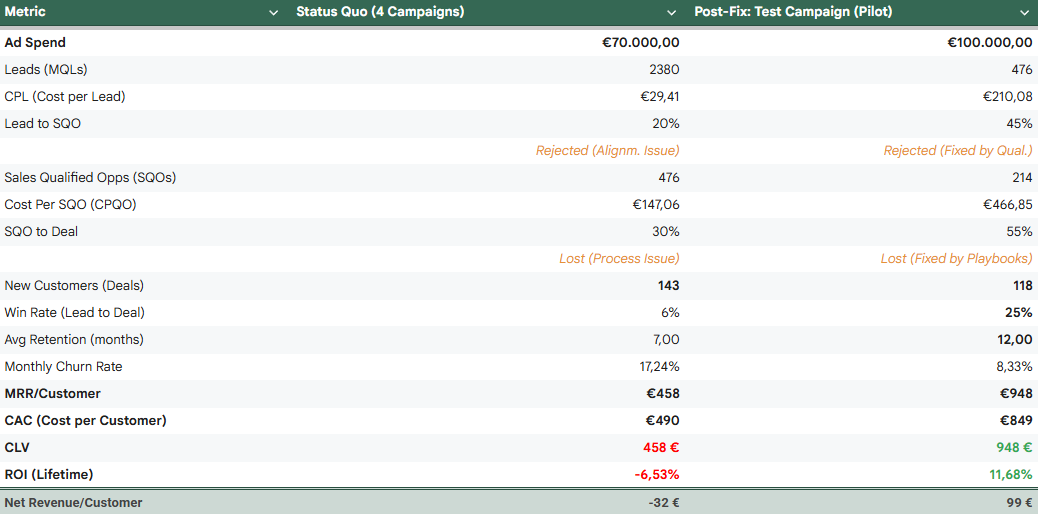Click the Cost Per SQO (CPQO) label
1038x514 pixels.
70,205
